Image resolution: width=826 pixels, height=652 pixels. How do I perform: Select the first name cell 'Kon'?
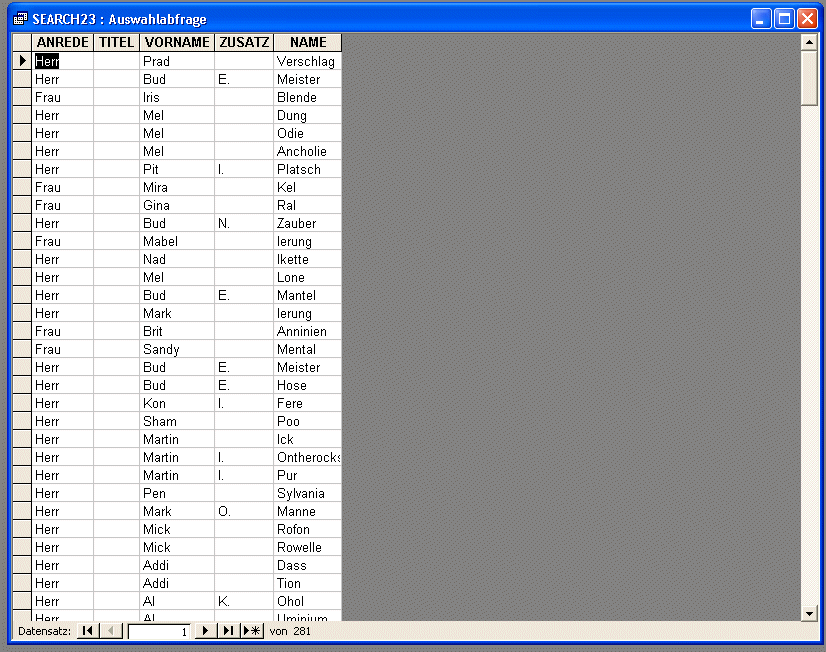click(177, 403)
